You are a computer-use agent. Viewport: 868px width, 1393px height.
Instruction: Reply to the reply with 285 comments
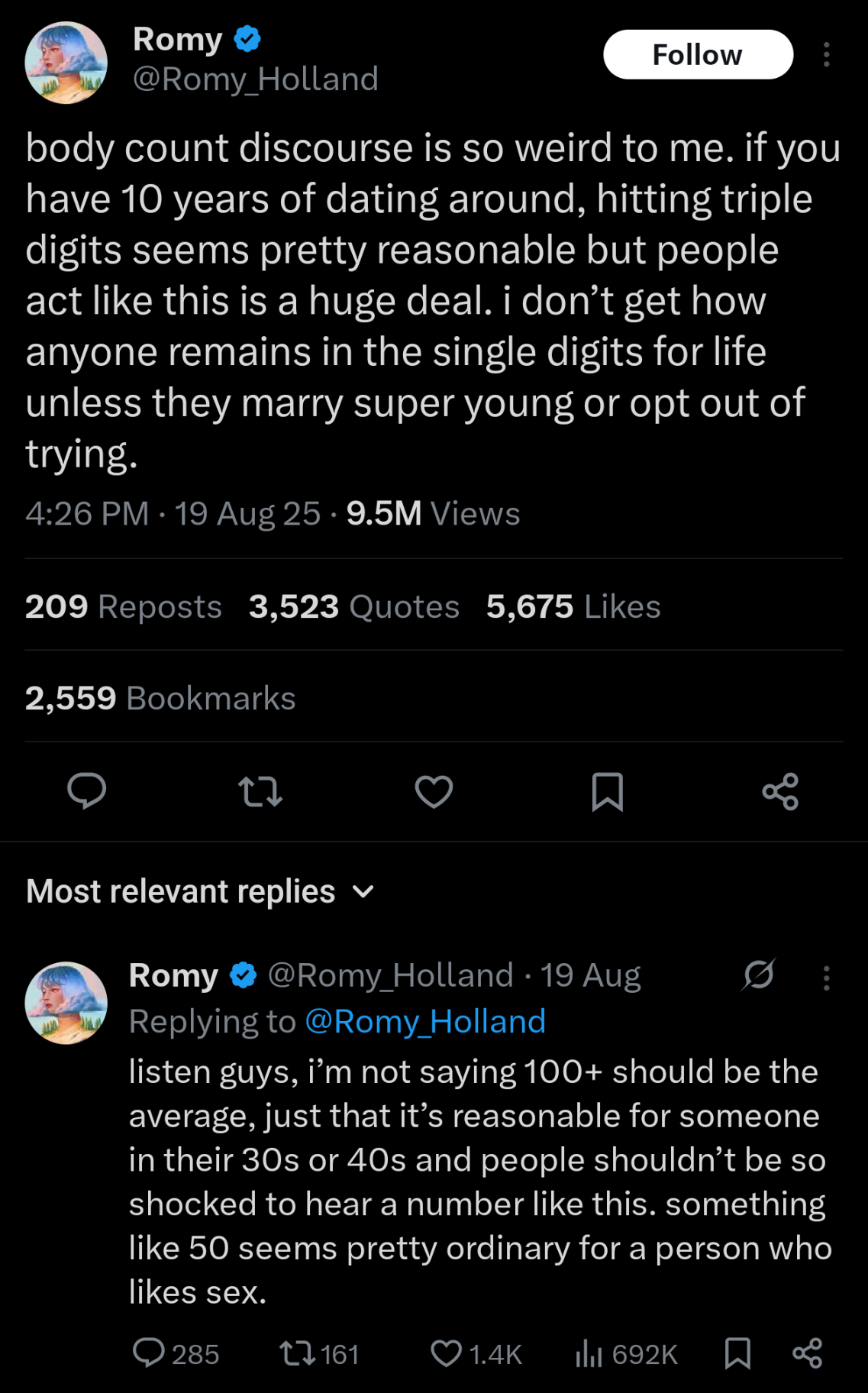149,1353
